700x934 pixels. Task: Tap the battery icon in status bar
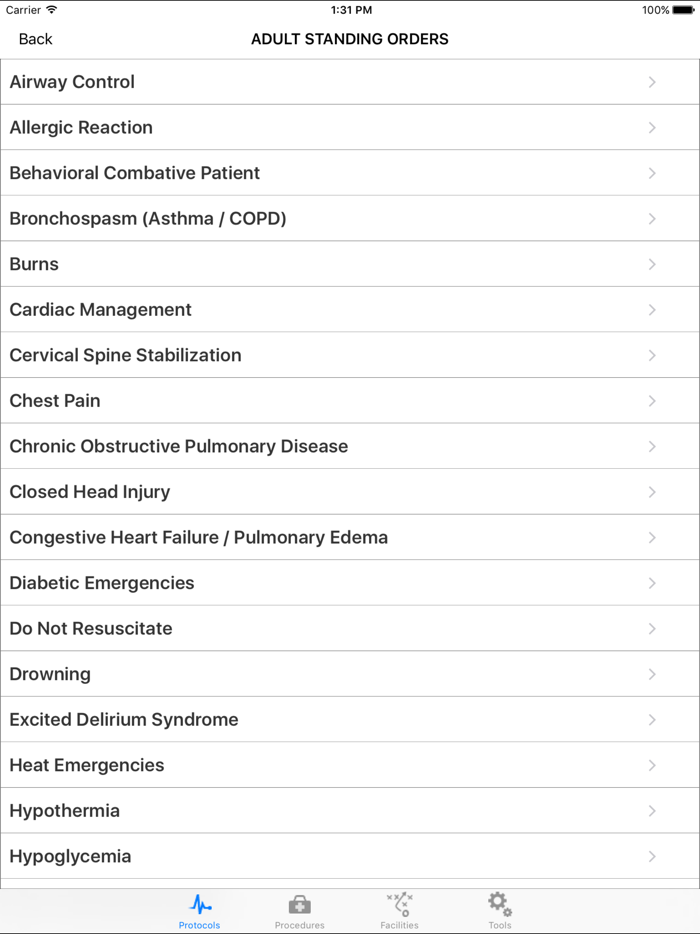pyautogui.click(x=683, y=10)
